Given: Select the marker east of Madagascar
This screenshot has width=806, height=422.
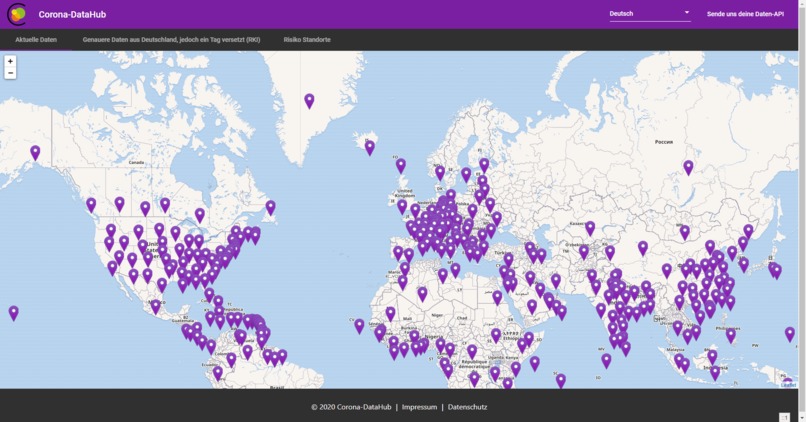Looking at the screenshot, I should (x=561, y=381).
